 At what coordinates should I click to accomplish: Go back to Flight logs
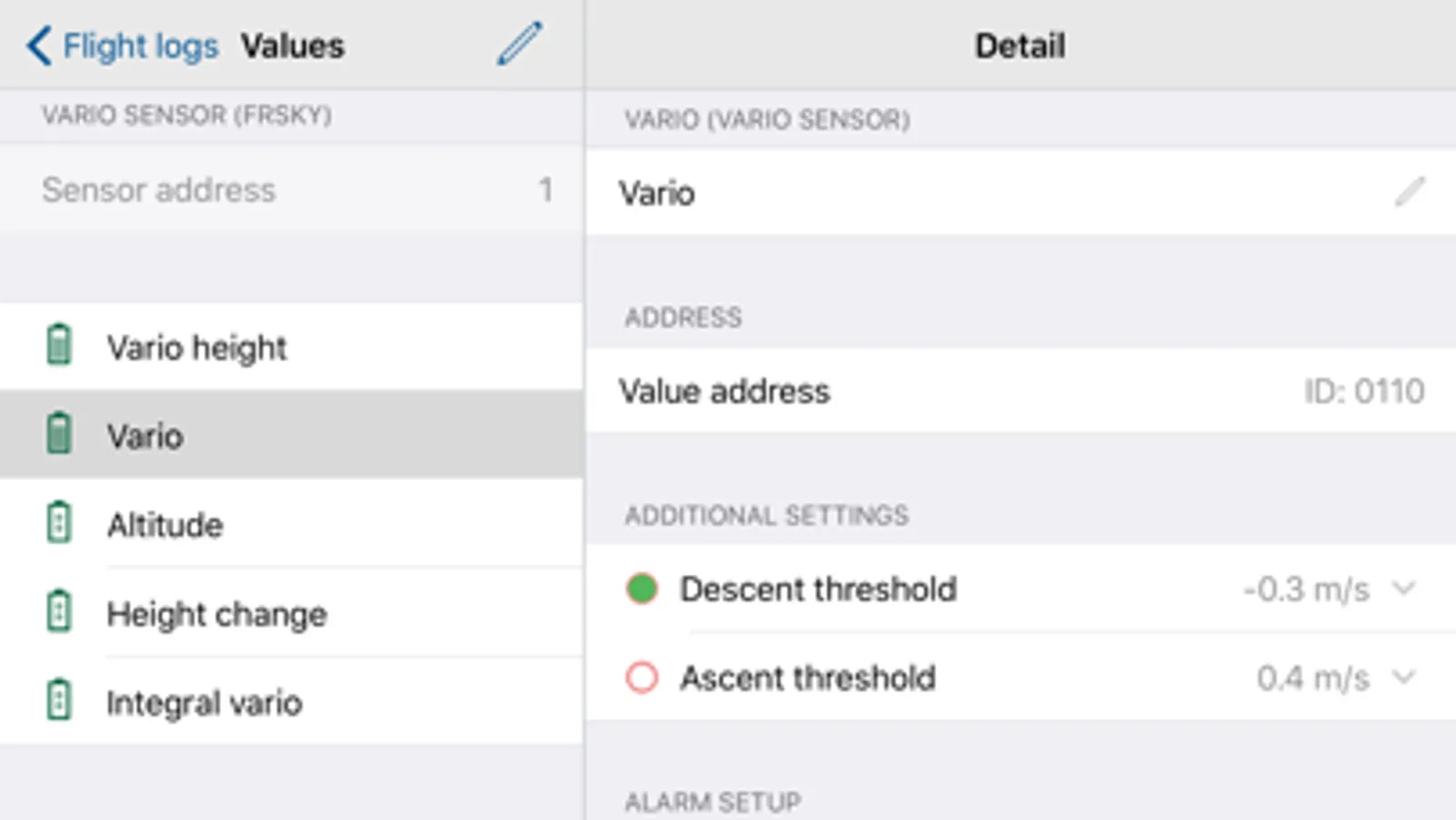pos(140,46)
